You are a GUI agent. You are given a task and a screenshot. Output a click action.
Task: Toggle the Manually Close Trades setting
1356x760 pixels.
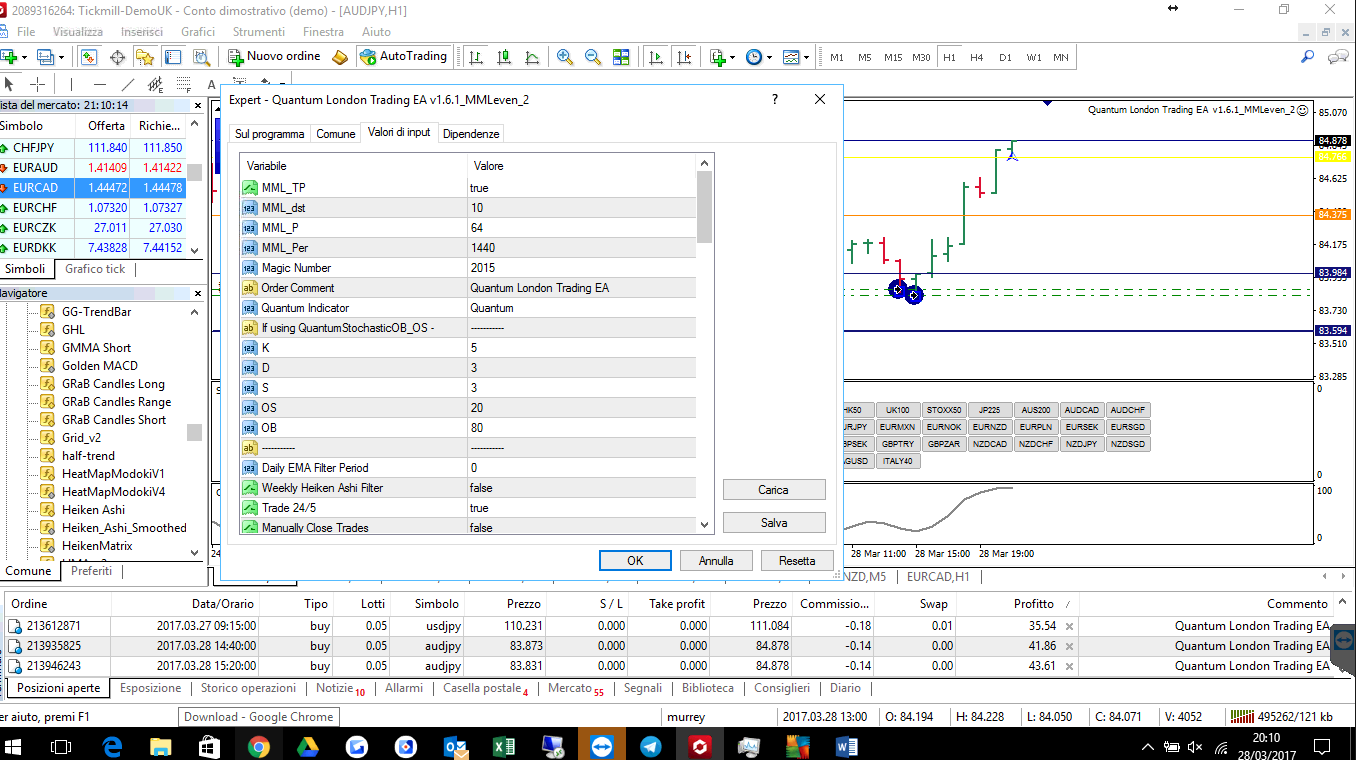point(580,527)
